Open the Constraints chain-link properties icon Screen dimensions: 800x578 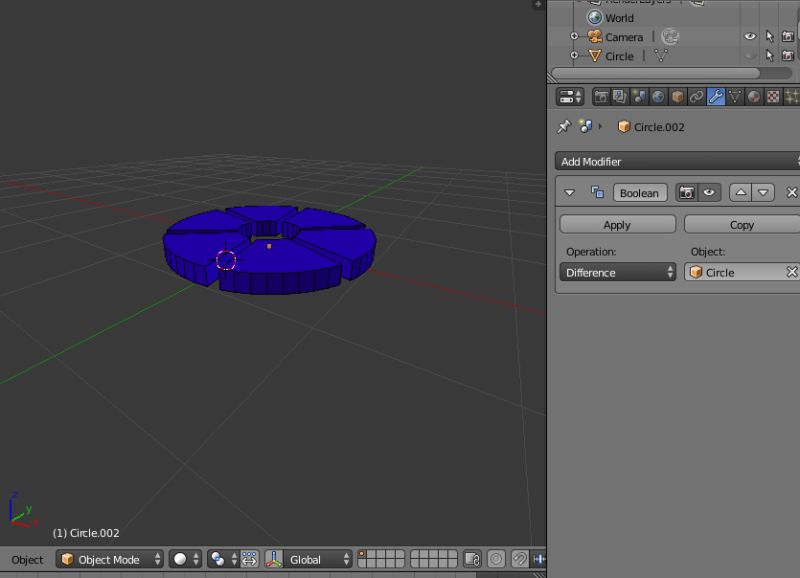point(696,96)
